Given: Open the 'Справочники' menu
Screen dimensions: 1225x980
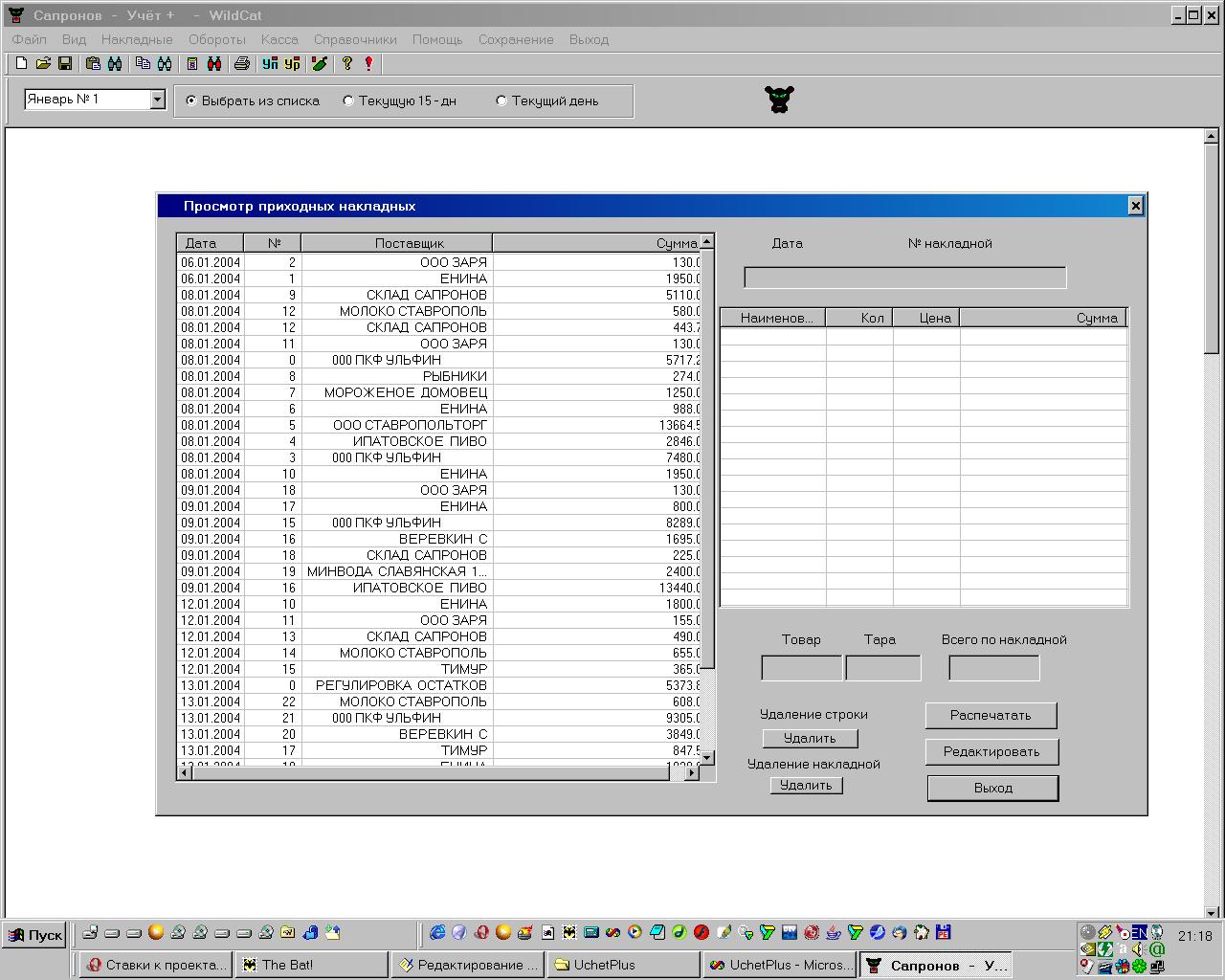Looking at the screenshot, I should click(x=355, y=39).
